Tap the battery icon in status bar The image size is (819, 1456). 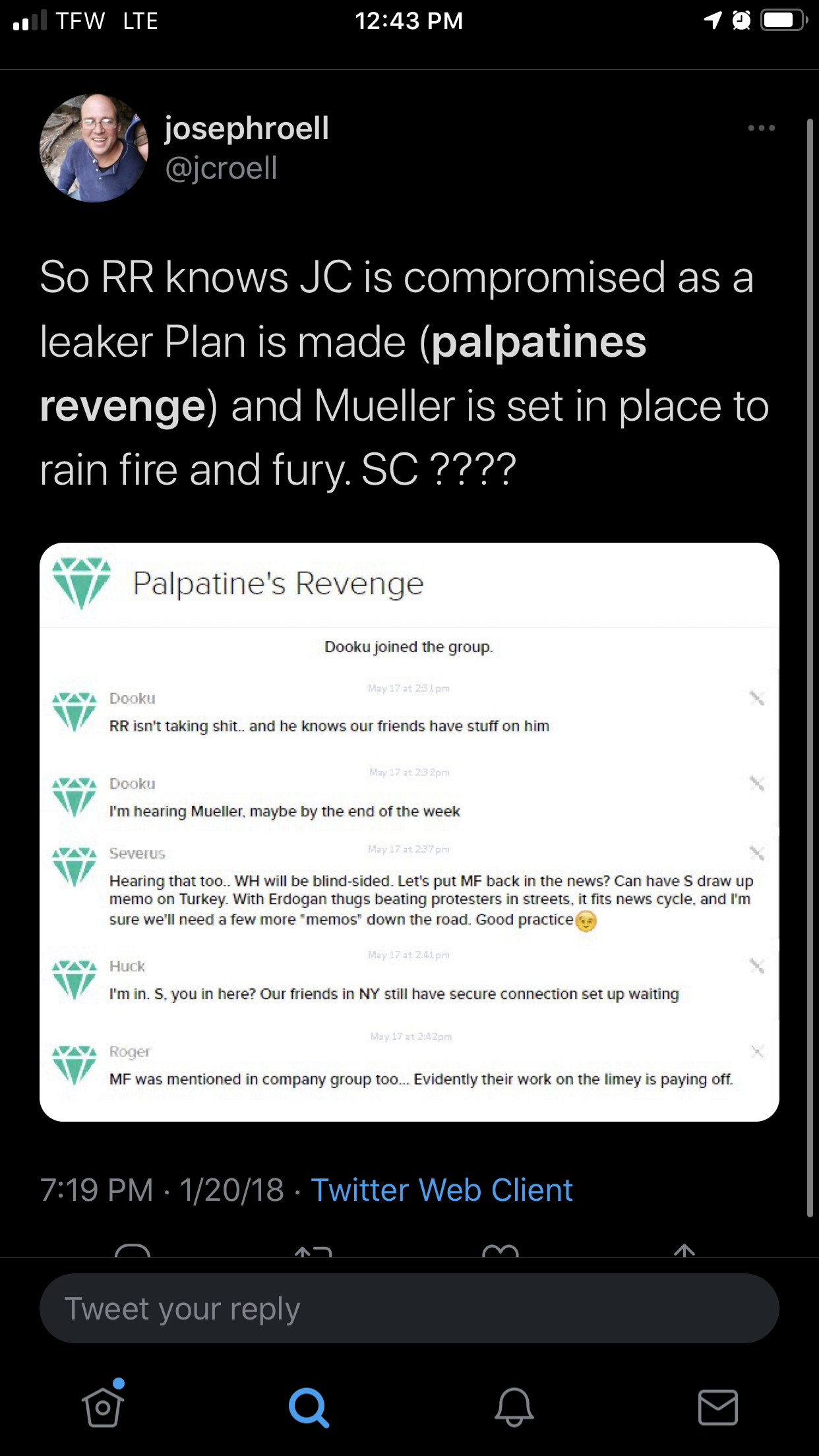click(783, 21)
